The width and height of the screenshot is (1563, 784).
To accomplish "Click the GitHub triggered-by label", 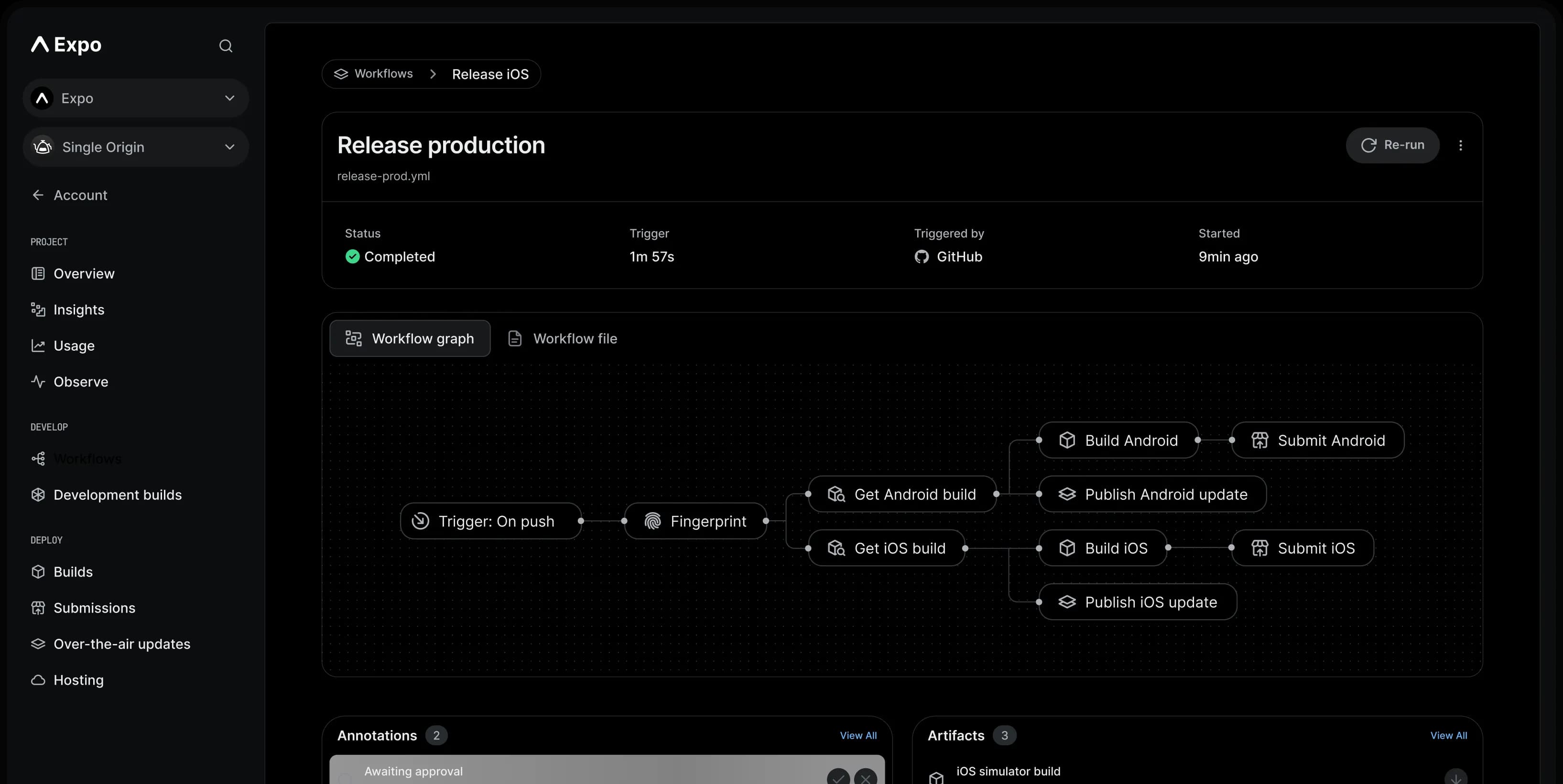I will (948, 257).
